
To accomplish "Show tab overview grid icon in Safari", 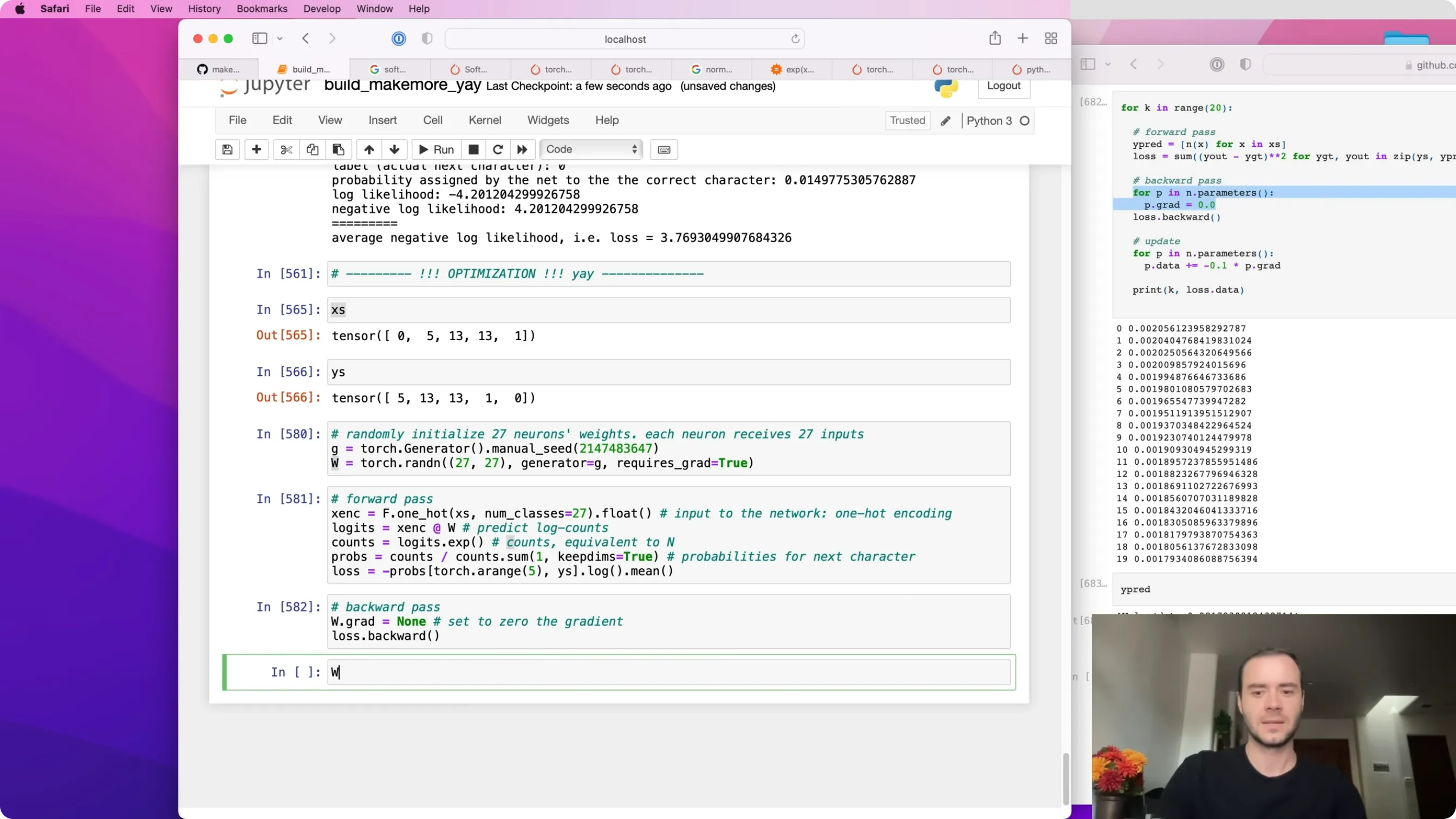I will point(1051,38).
